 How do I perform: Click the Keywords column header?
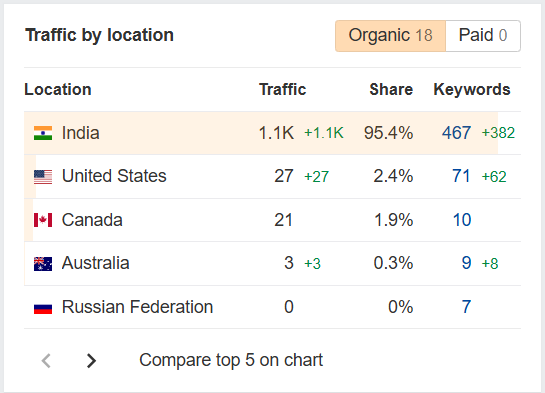click(472, 90)
